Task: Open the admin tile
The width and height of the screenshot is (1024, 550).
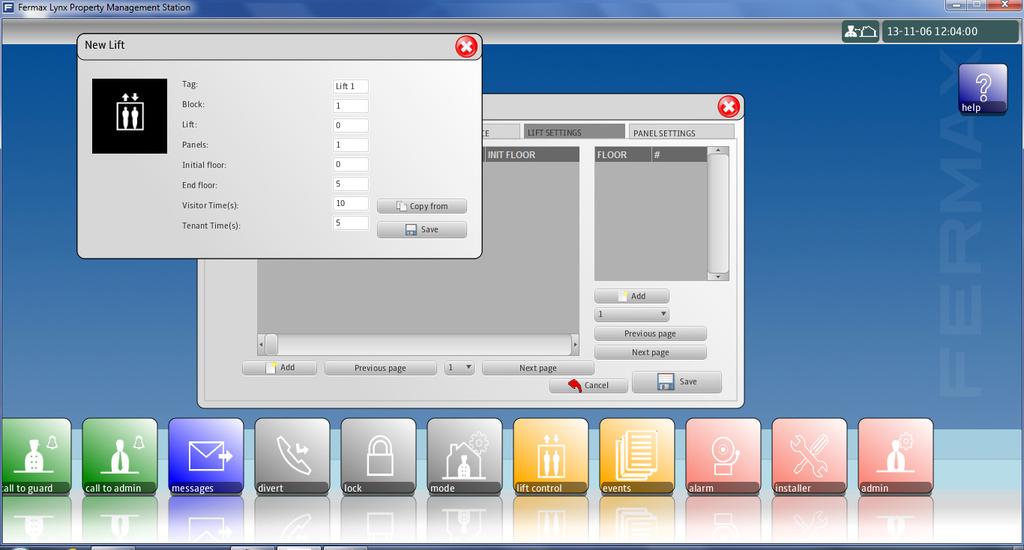Action: [x=895, y=456]
